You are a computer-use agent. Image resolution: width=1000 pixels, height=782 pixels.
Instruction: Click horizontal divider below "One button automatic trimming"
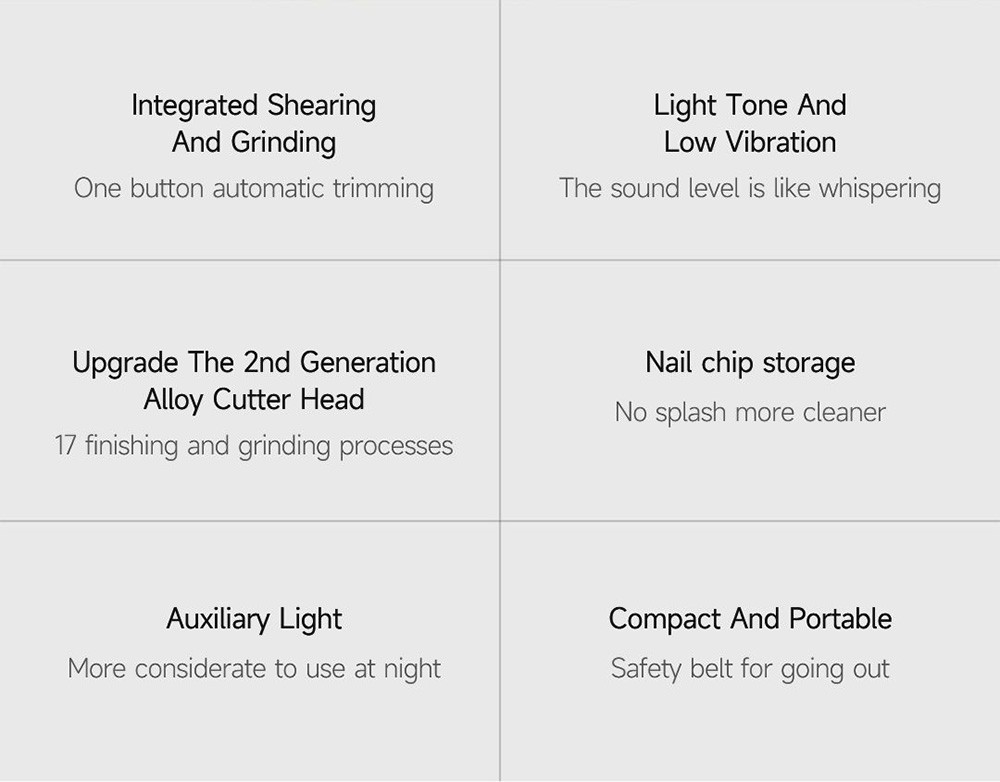click(250, 260)
